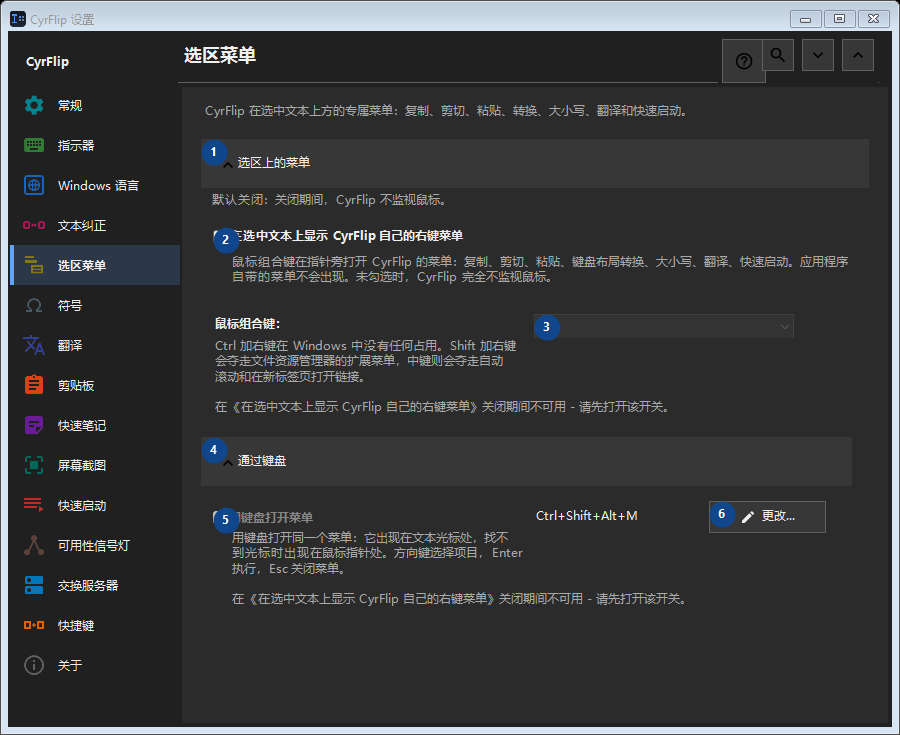This screenshot has width=900, height=735.
Task: Click the 关于 info icon
Action: [34, 666]
